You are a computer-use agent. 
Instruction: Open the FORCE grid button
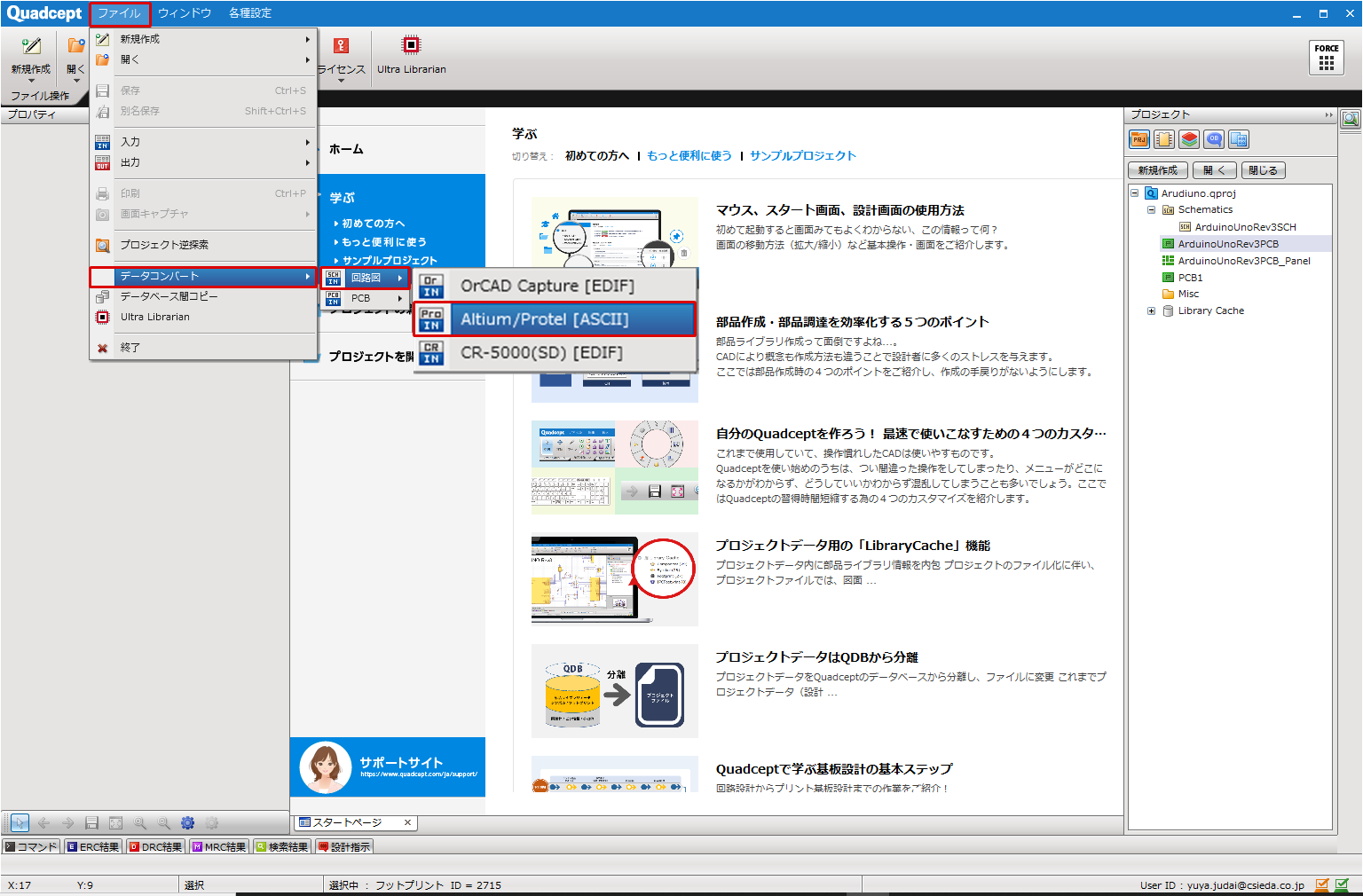[x=1327, y=58]
